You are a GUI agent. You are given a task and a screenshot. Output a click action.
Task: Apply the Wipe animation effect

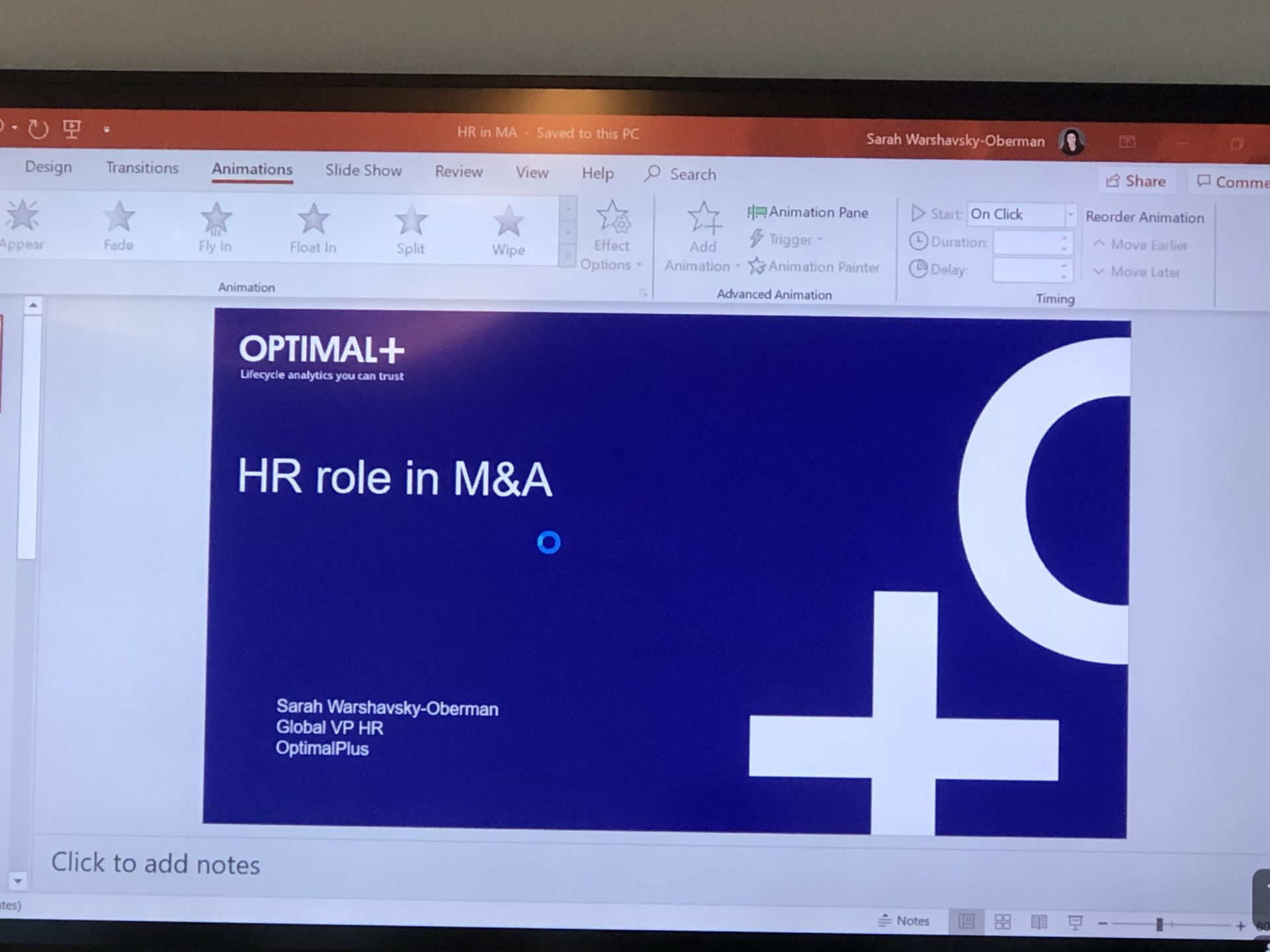(508, 232)
